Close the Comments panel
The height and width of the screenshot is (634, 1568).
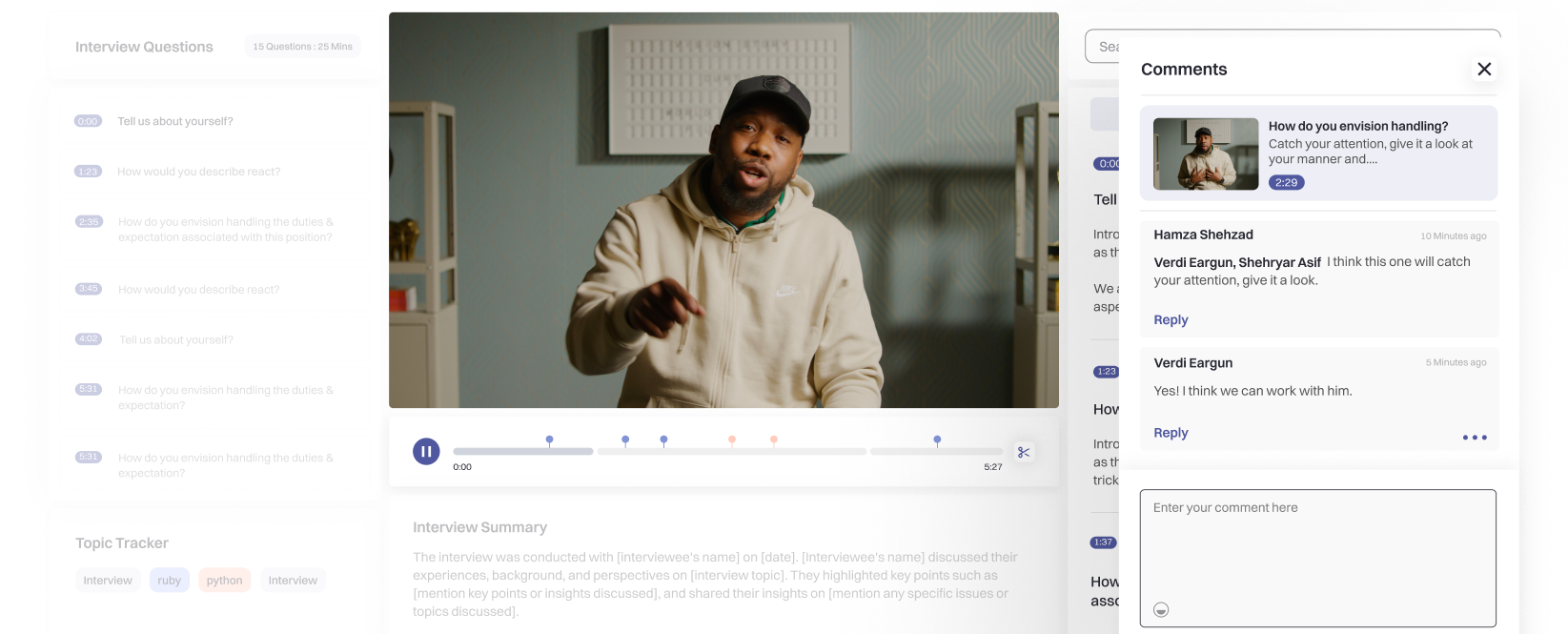tap(1483, 69)
